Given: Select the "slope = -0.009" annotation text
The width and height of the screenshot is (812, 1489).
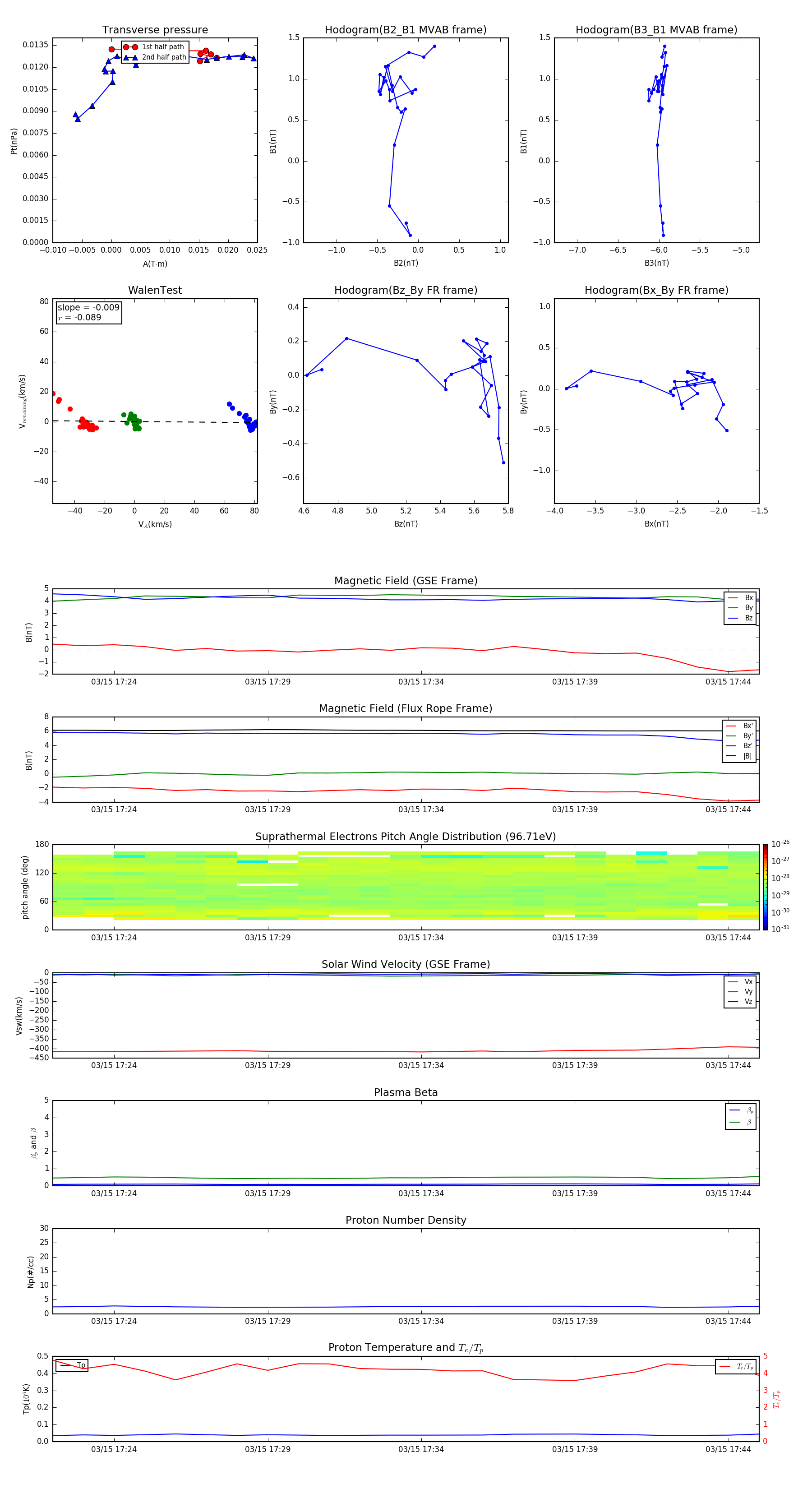Looking at the screenshot, I should [x=88, y=308].
